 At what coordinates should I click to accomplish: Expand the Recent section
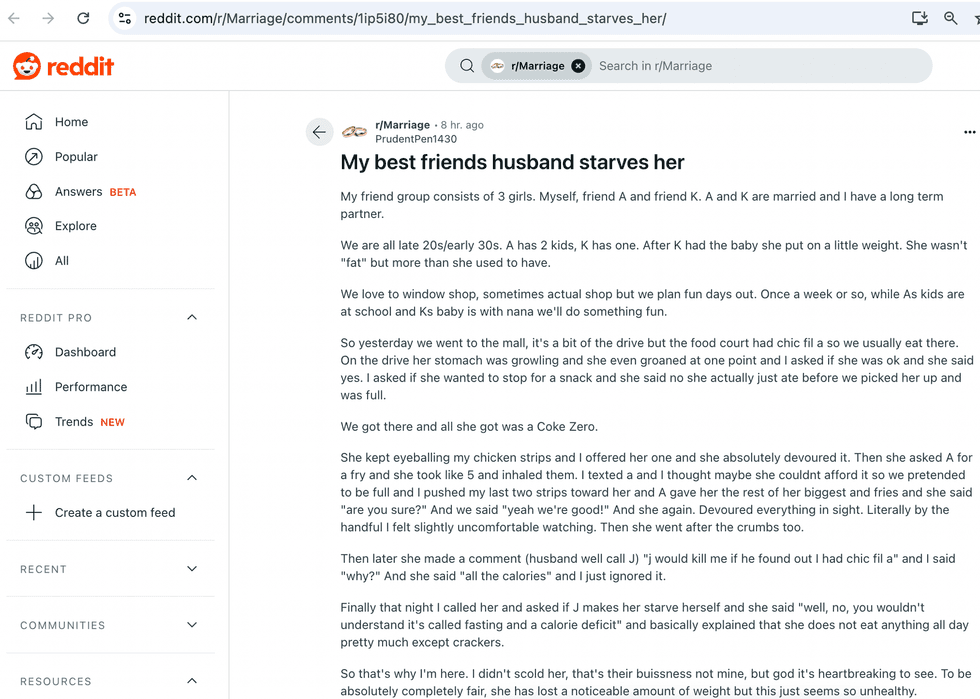192,569
